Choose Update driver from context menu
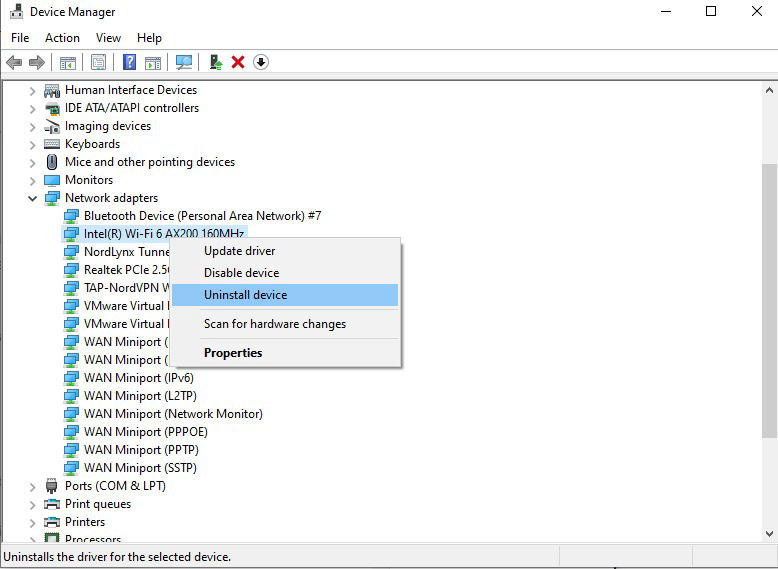 point(285,251)
